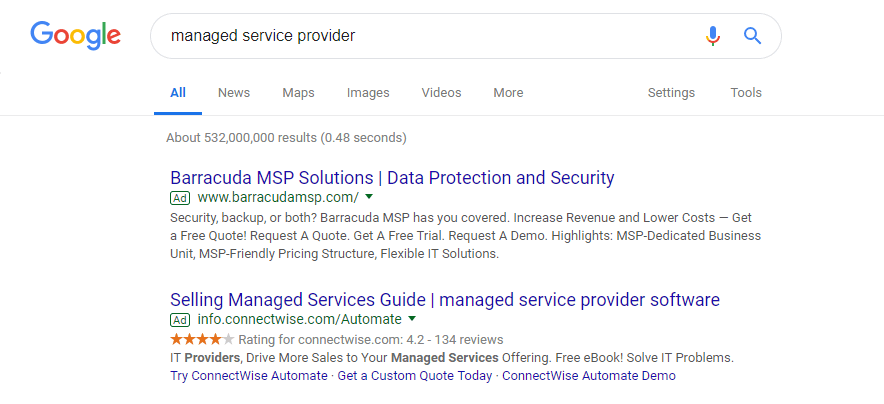Open the search Tools option
The height and width of the screenshot is (404, 884).
[x=746, y=93]
